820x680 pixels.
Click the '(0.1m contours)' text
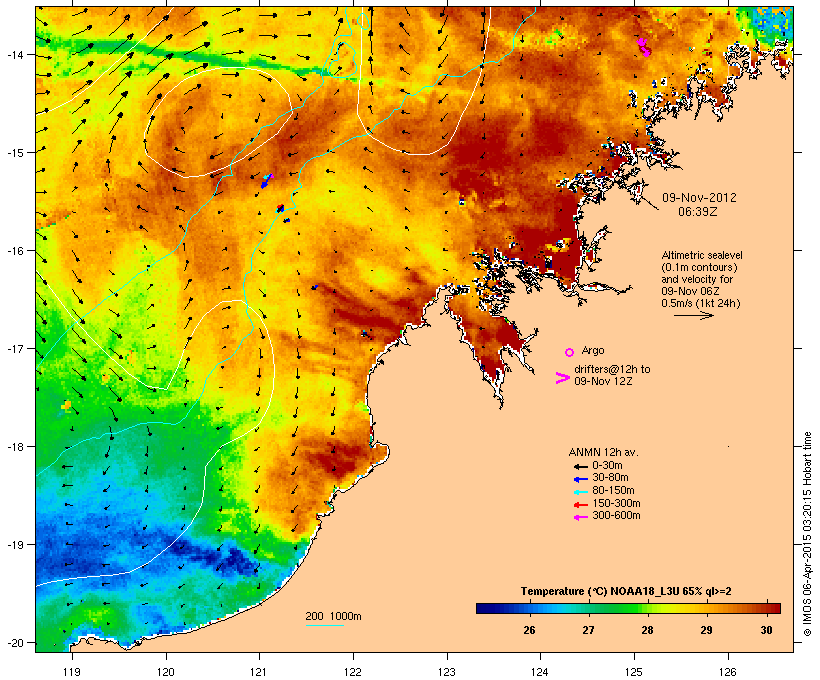(x=699, y=267)
